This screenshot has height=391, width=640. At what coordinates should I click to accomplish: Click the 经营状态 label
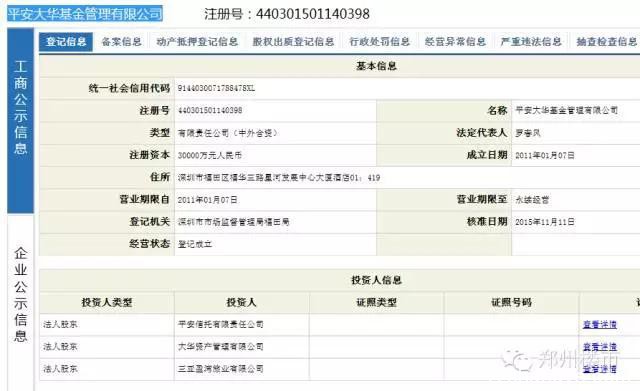point(149,244)
